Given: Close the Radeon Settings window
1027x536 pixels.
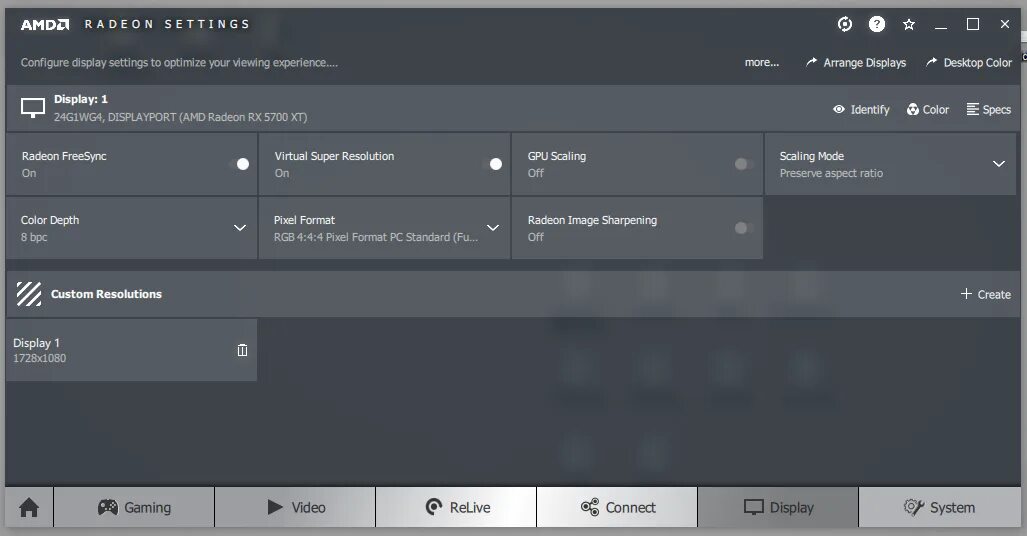Looking at the screenshot, I should 1005,24.
